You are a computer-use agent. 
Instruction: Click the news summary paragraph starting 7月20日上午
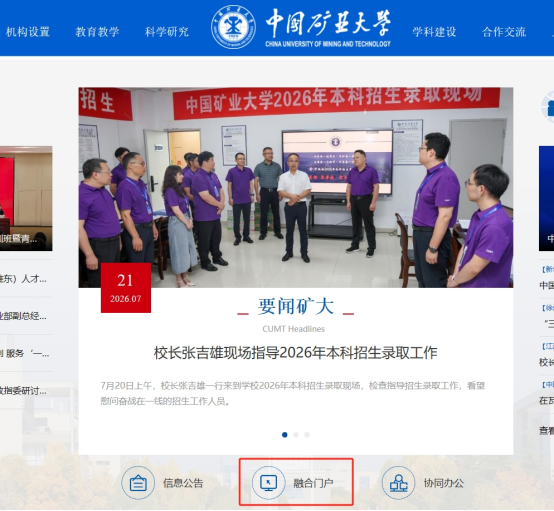[293, 393]
